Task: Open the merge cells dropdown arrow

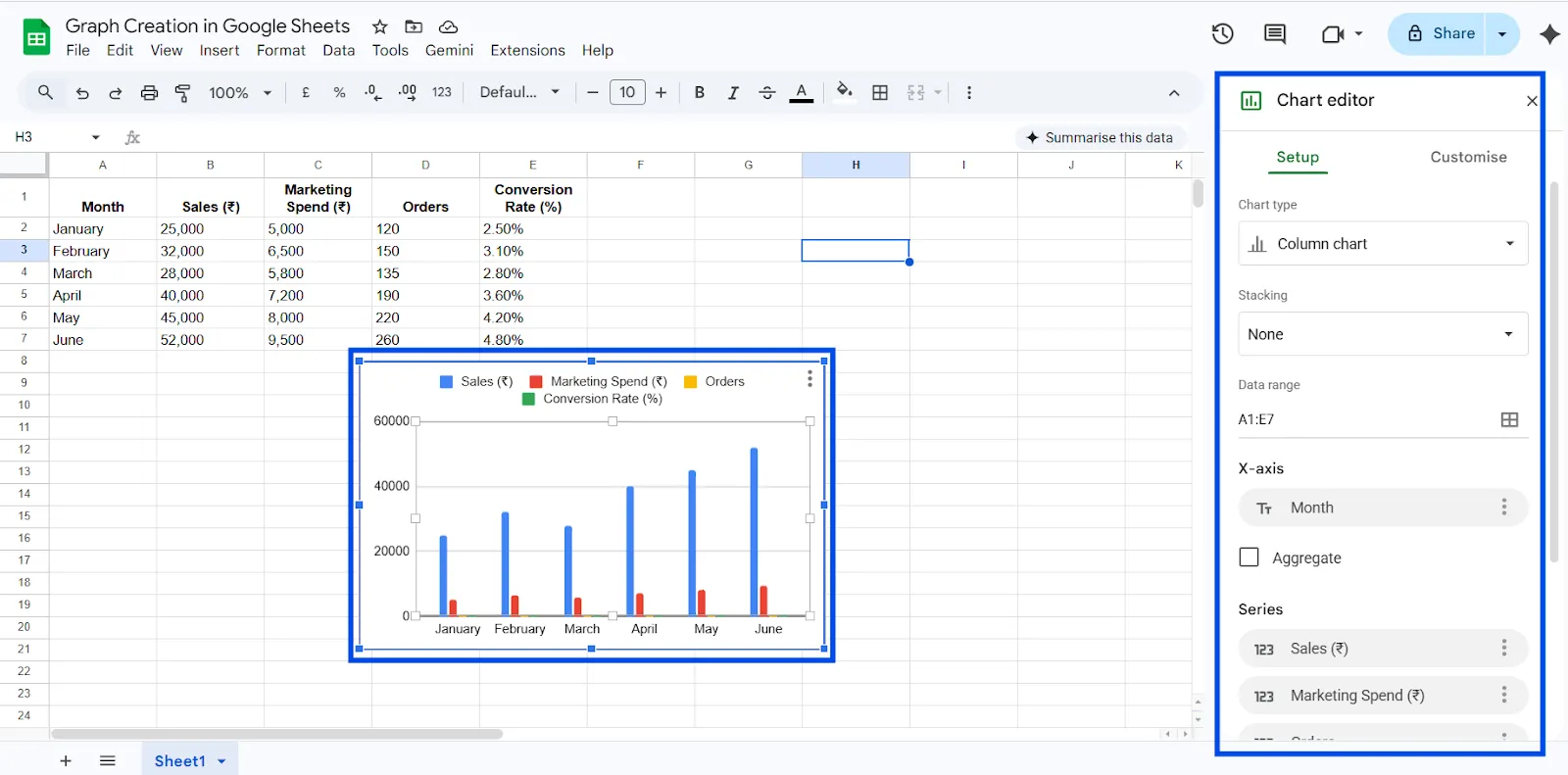Action: (938, 92)
